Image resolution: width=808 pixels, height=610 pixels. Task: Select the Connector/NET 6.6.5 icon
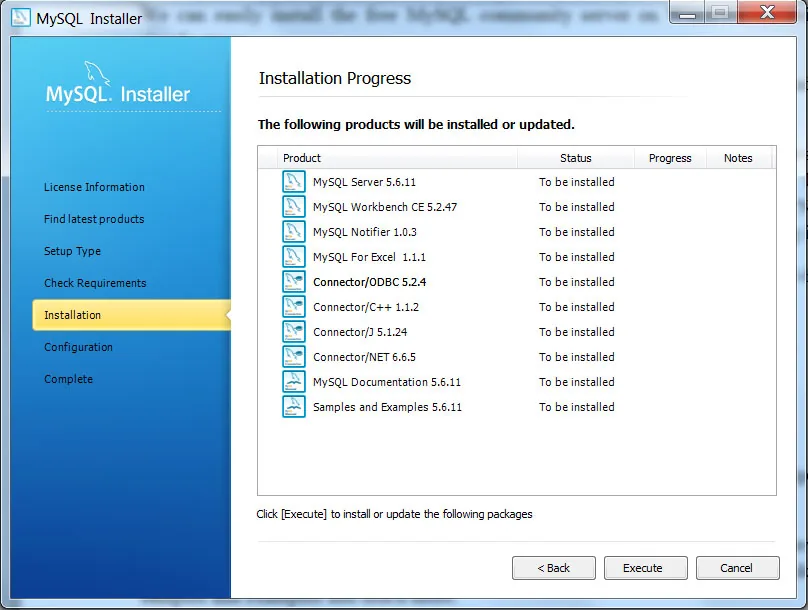pos(294,357)
